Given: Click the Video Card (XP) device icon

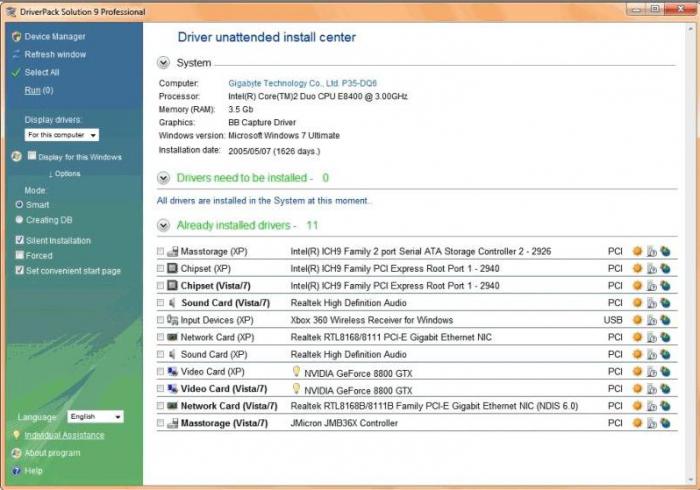Looking at the screenshot, I should coord(172,371).
